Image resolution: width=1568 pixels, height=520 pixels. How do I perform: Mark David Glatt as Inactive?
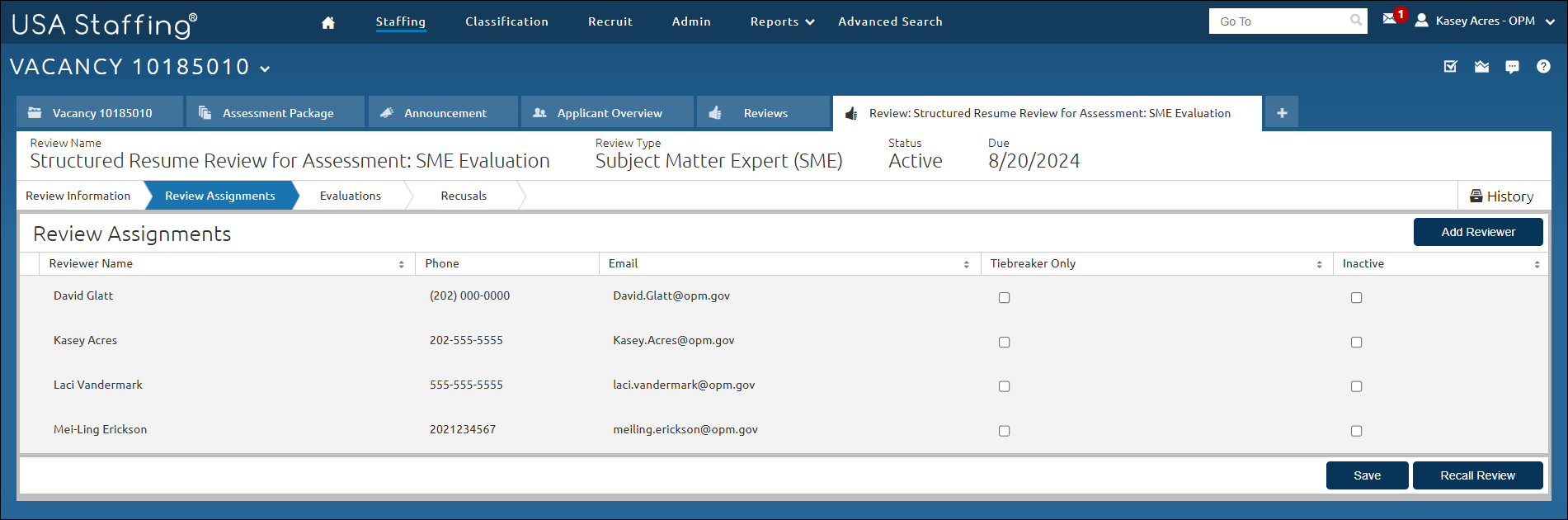tap(1356, 298)
